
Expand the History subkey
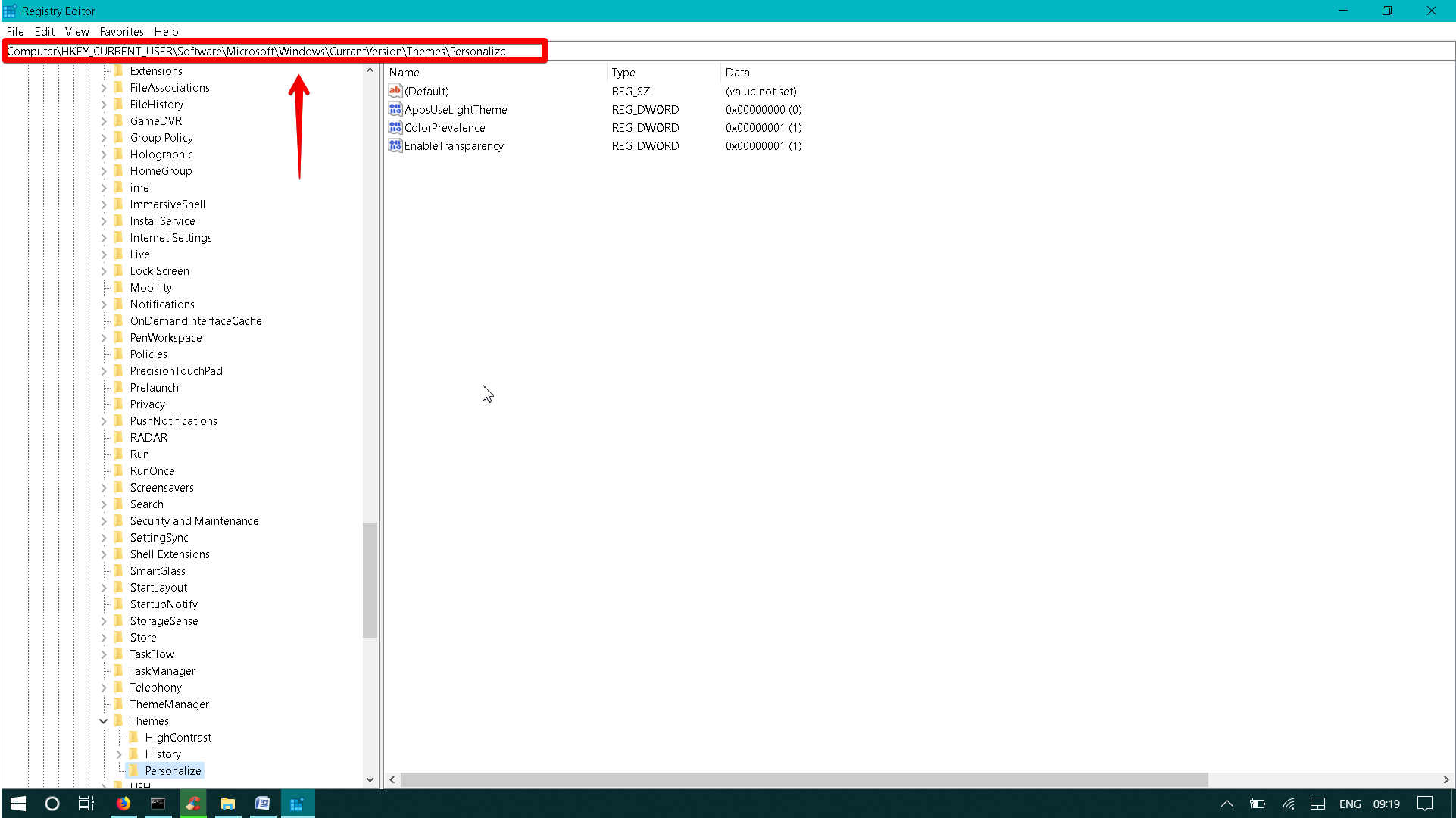[x=119, y=754]
